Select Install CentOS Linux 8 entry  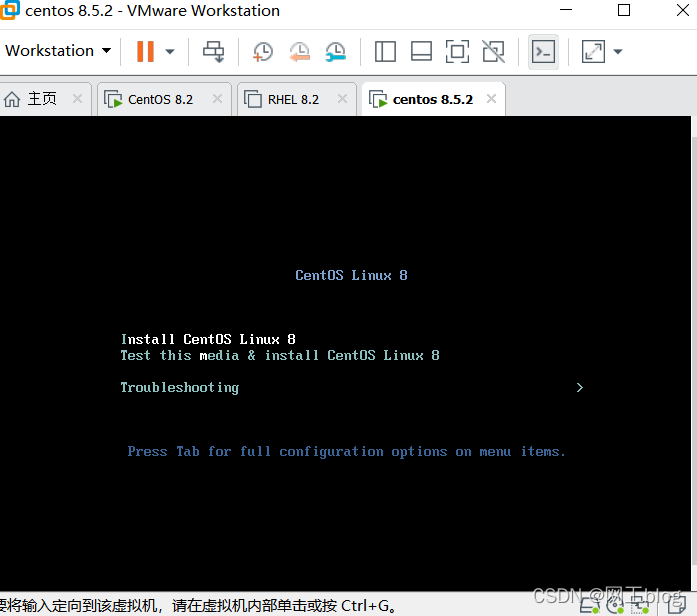coord(208,340)
